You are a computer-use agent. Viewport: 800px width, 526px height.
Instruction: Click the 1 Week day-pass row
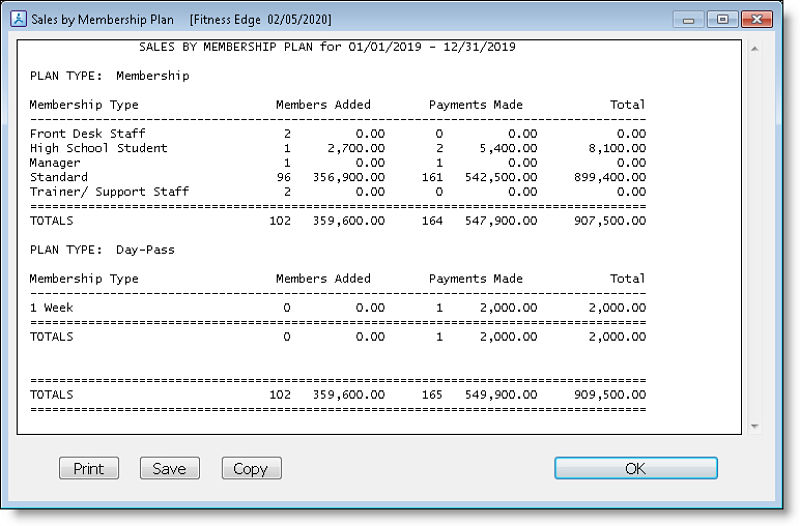click(338, 308)
